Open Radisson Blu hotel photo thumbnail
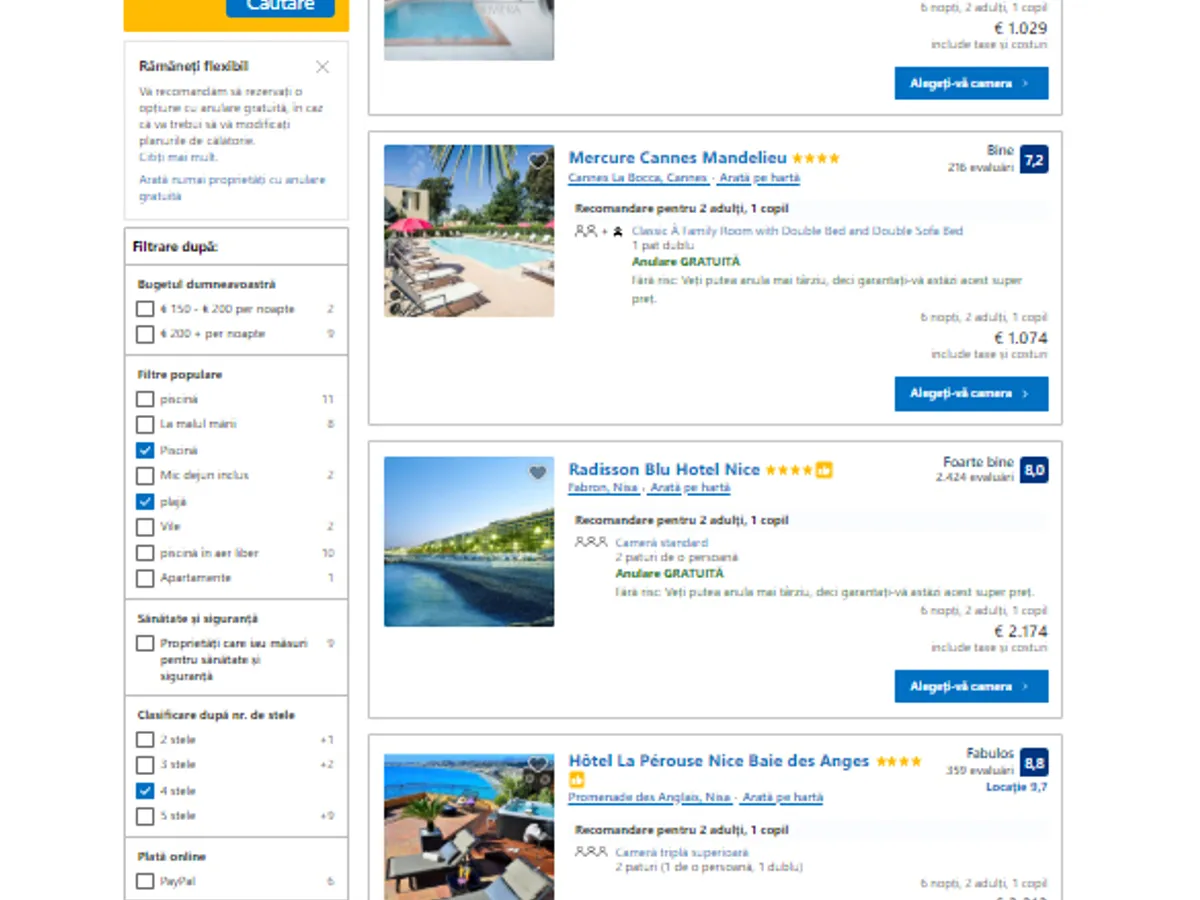This screenshot has width=1200, height=900. click(x=469, y=542)
